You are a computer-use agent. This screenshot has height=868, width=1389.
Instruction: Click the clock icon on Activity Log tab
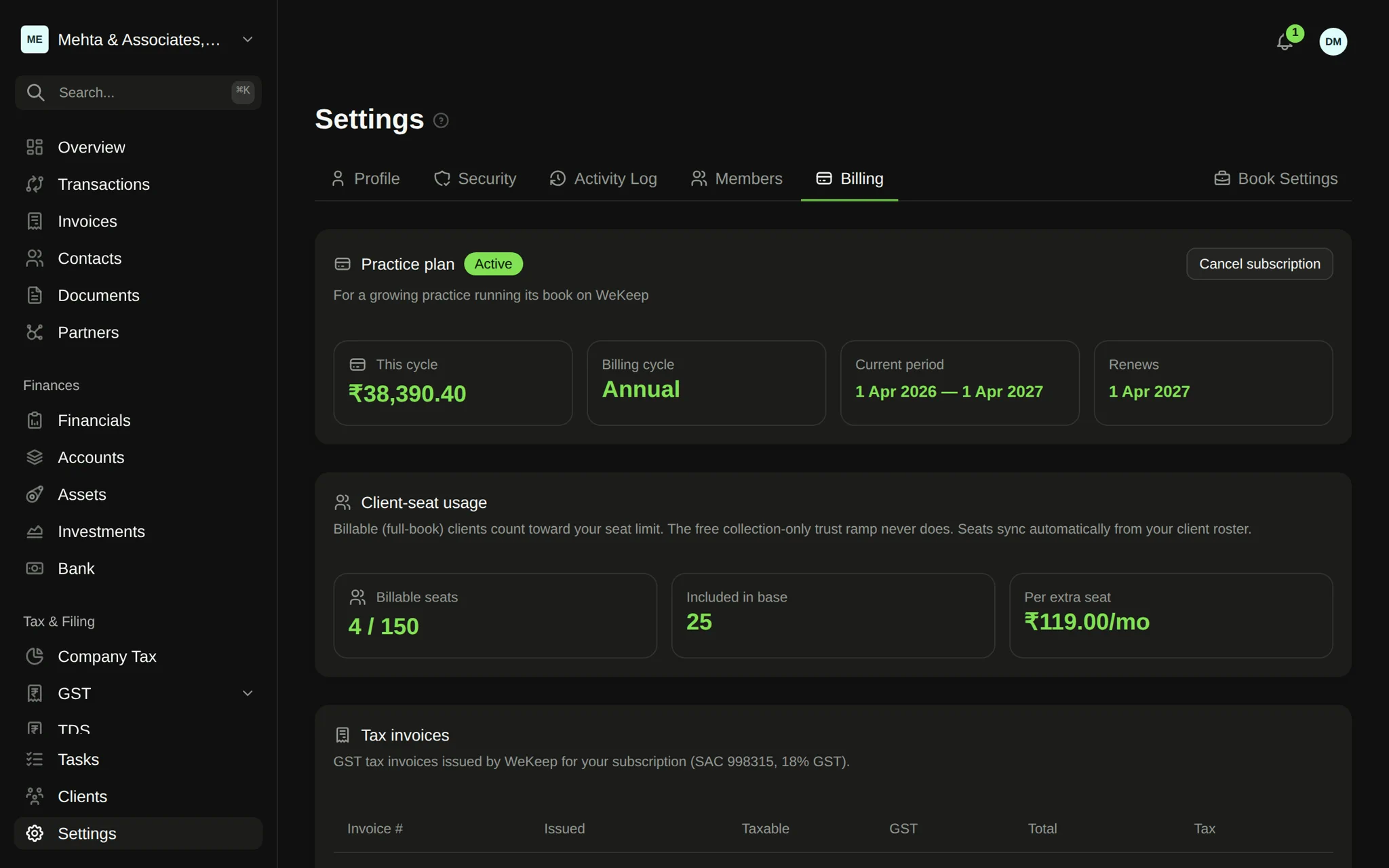click(x=557, y=178)
